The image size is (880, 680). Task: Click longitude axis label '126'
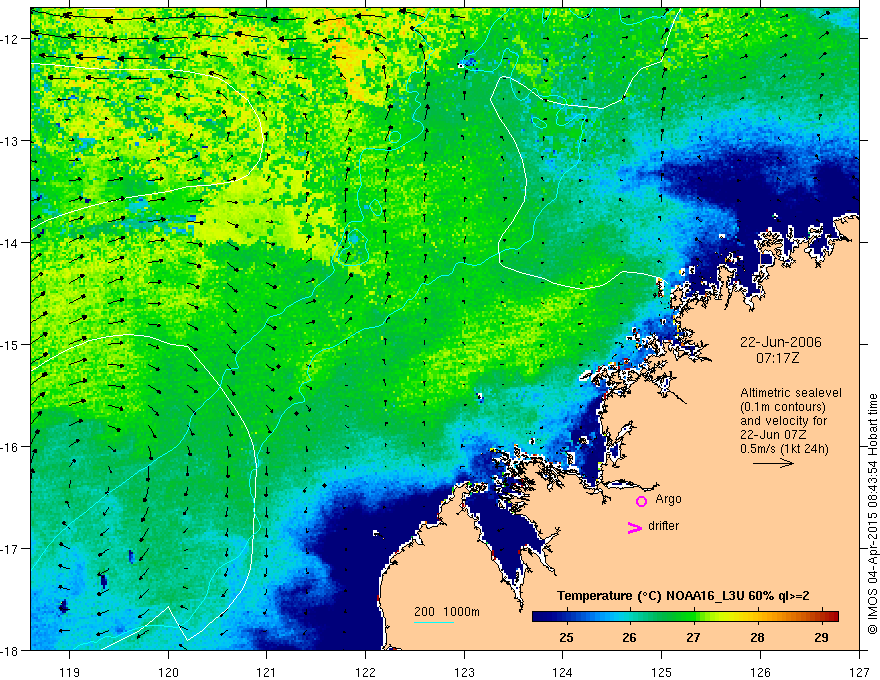coord(760,672)
